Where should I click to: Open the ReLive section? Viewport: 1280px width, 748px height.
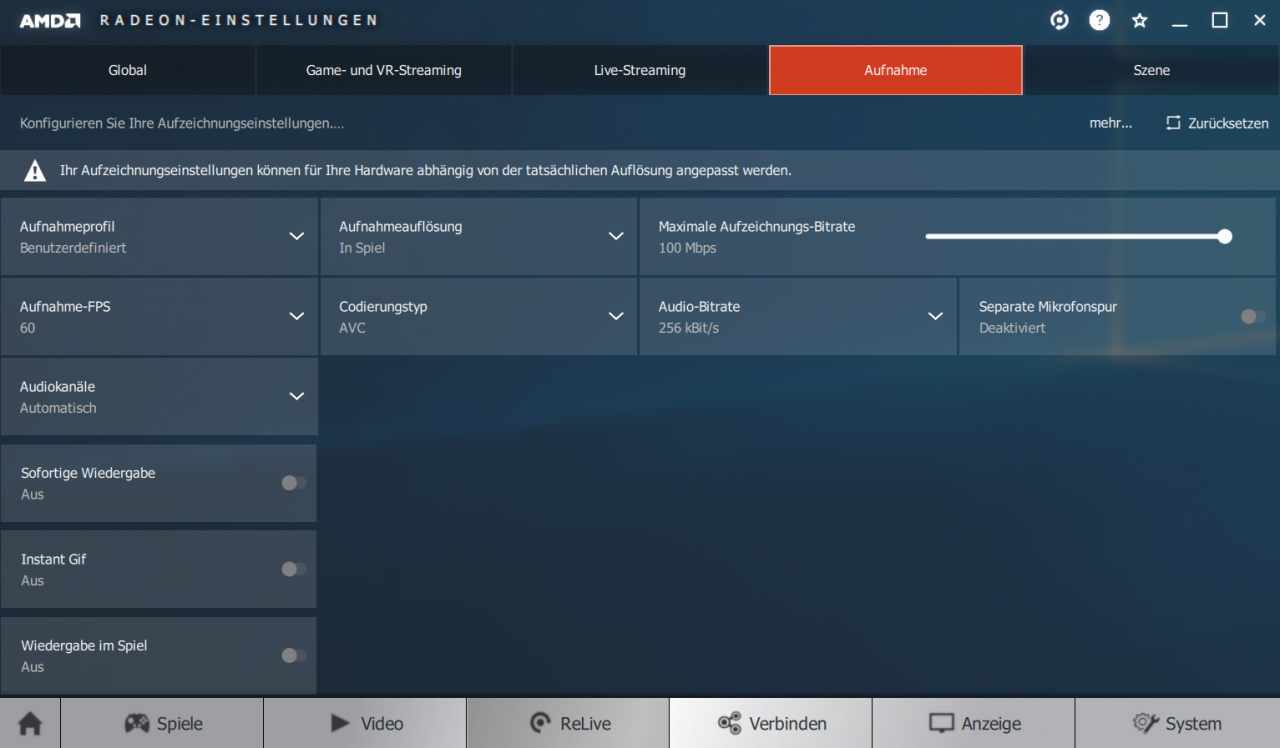(x=568, y=724)
